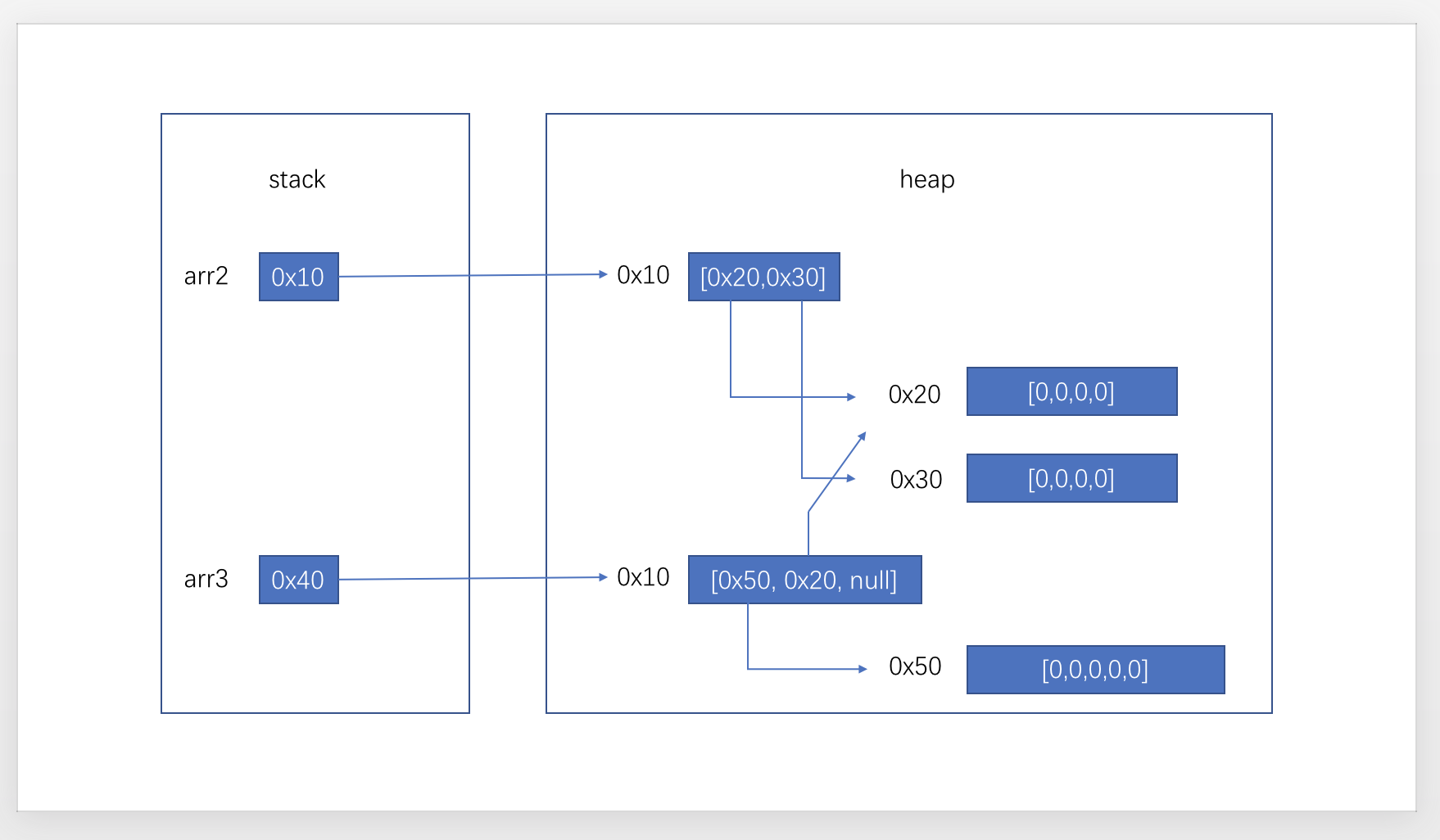This screenshot has height=840, width=1440.
Task: Click 0x10 address label next to [0x50, 0x20, null]
Action: click(x=643, y=577)
